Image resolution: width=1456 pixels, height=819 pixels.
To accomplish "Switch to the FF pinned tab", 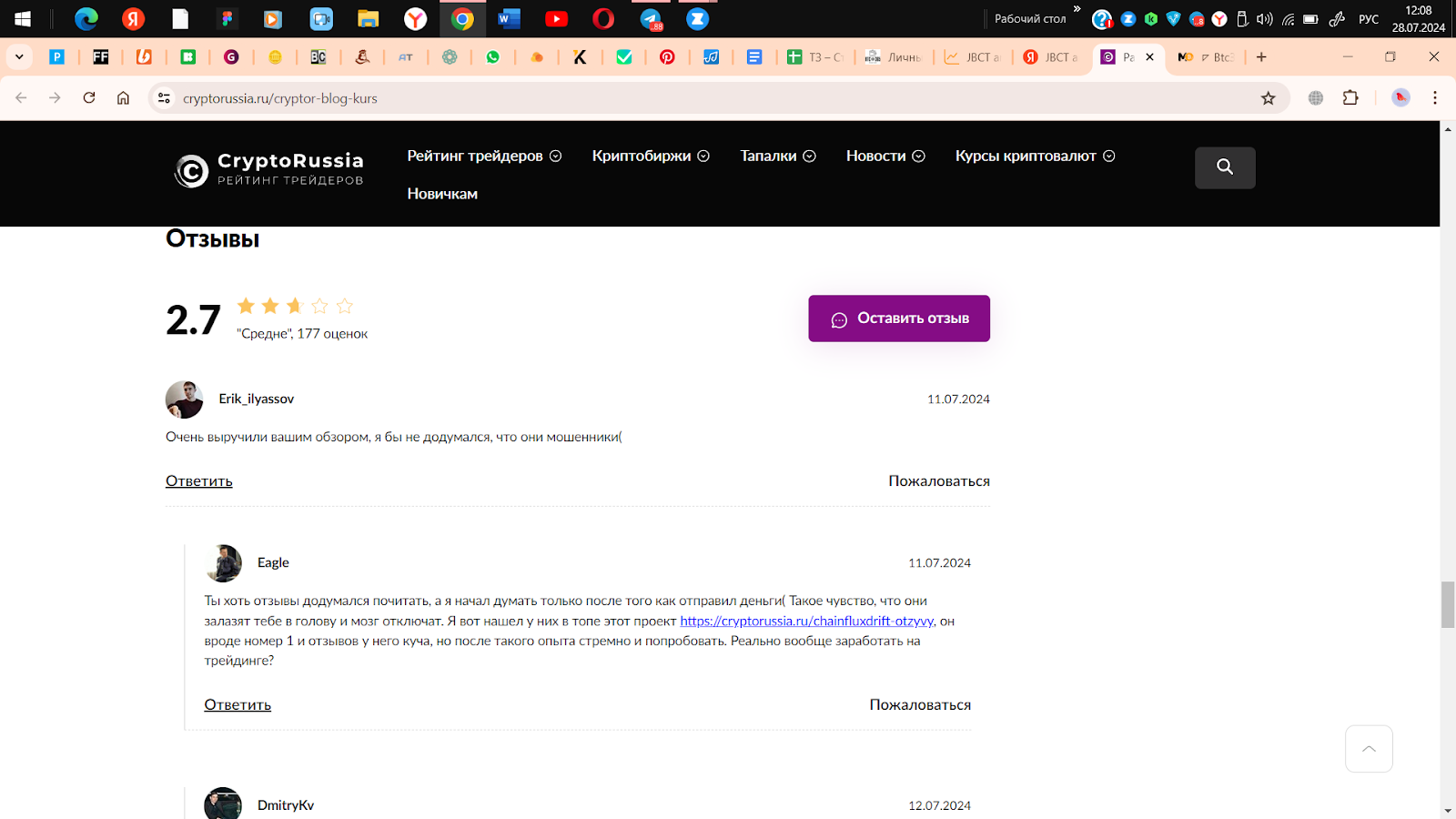I will click(x=100, y=56).
